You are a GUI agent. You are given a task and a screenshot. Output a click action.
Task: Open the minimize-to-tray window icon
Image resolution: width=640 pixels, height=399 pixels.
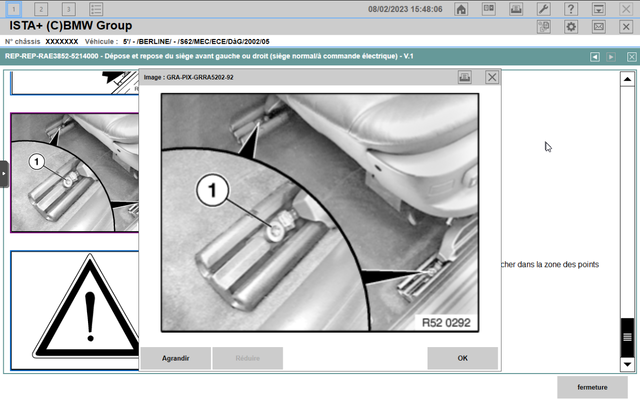598,9
